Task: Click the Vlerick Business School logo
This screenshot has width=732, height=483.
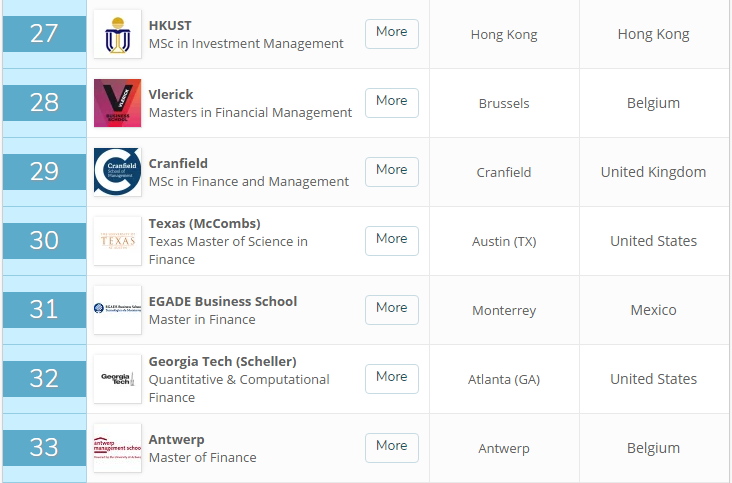Action: [x=117, y=103]
